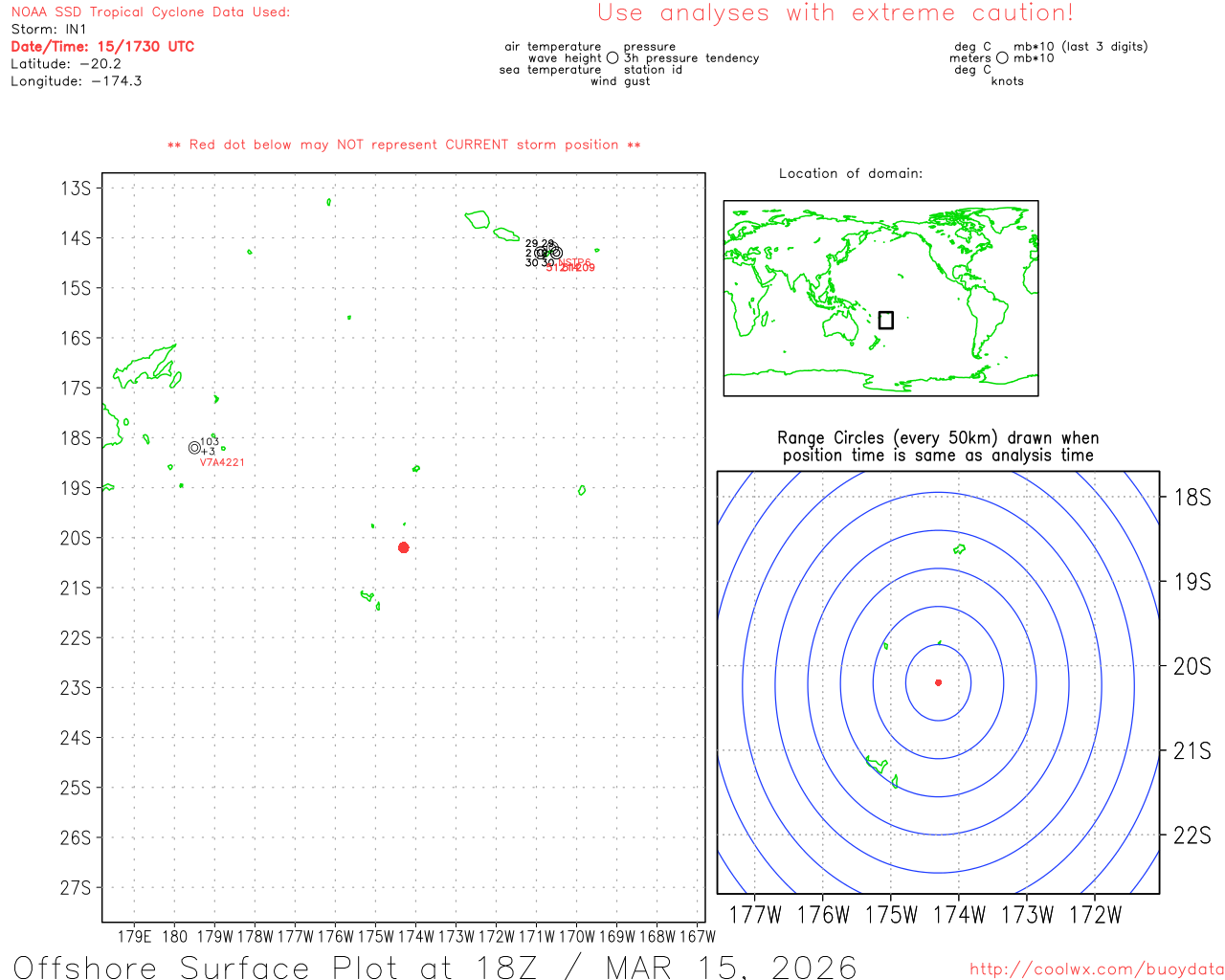Image resolution: width=1225 pixels, height=980 pixels.
Task: Click the 'air temperature' legend label
Action: [x=553, y=47]
